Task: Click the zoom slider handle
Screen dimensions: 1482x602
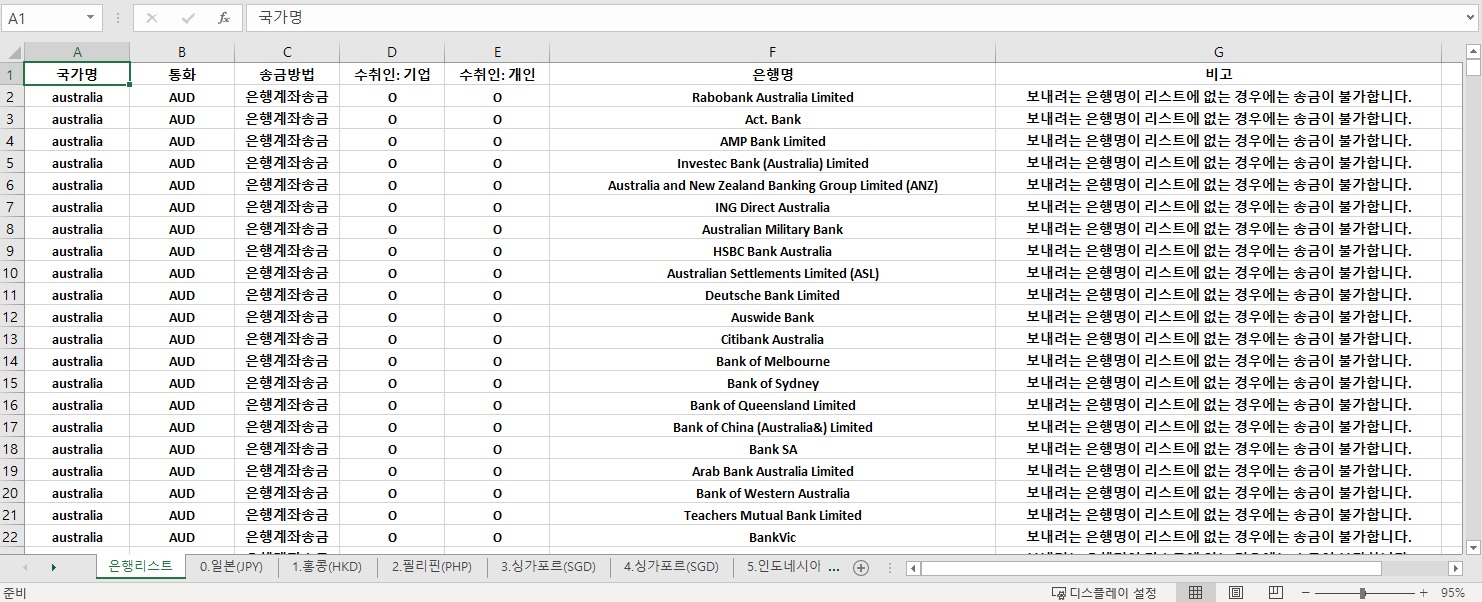Action: (x=1362, y=592)
